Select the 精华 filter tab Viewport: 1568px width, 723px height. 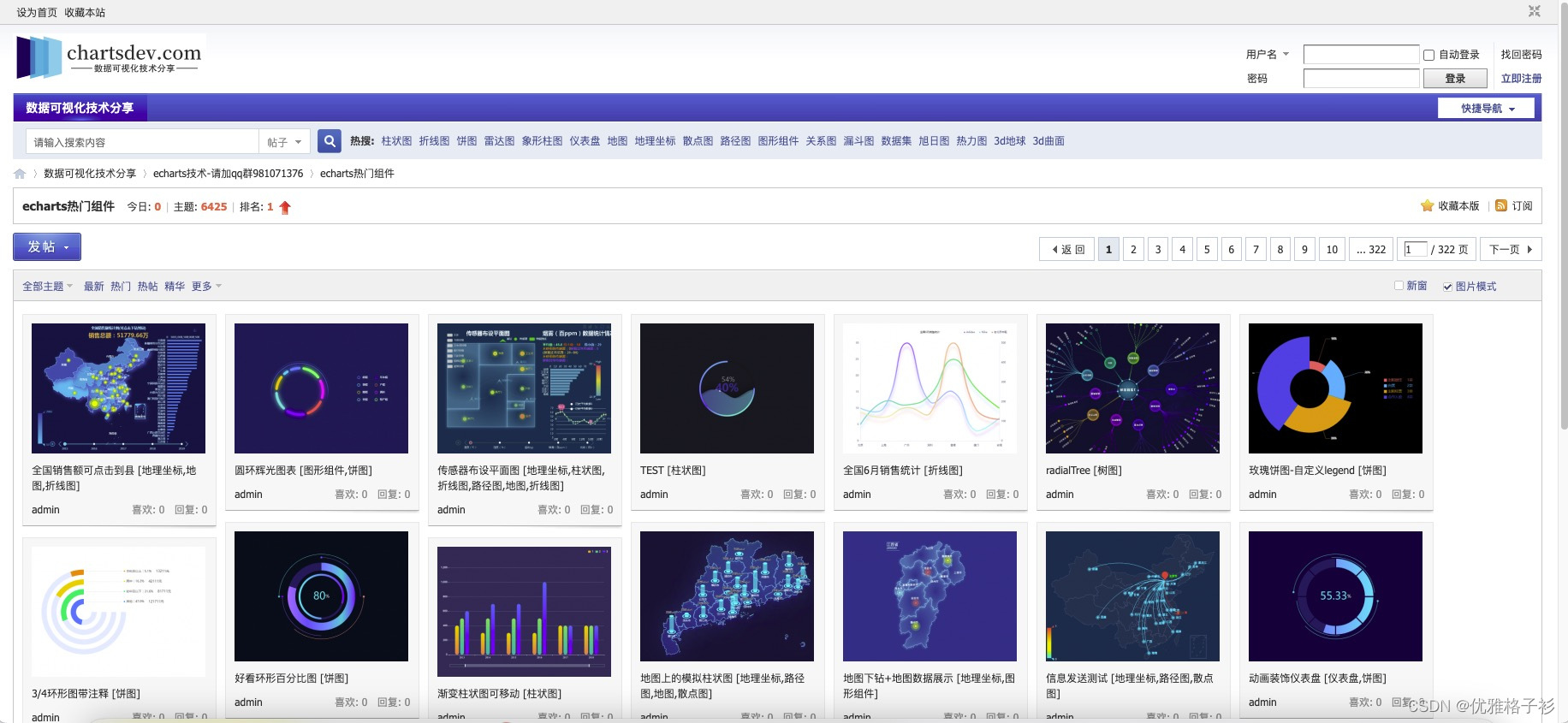[175, 286]
